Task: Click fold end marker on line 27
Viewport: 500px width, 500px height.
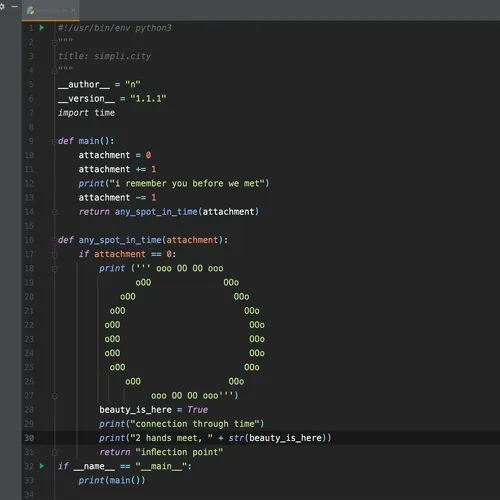Action: pyautogui.click(x=55, y=396)
